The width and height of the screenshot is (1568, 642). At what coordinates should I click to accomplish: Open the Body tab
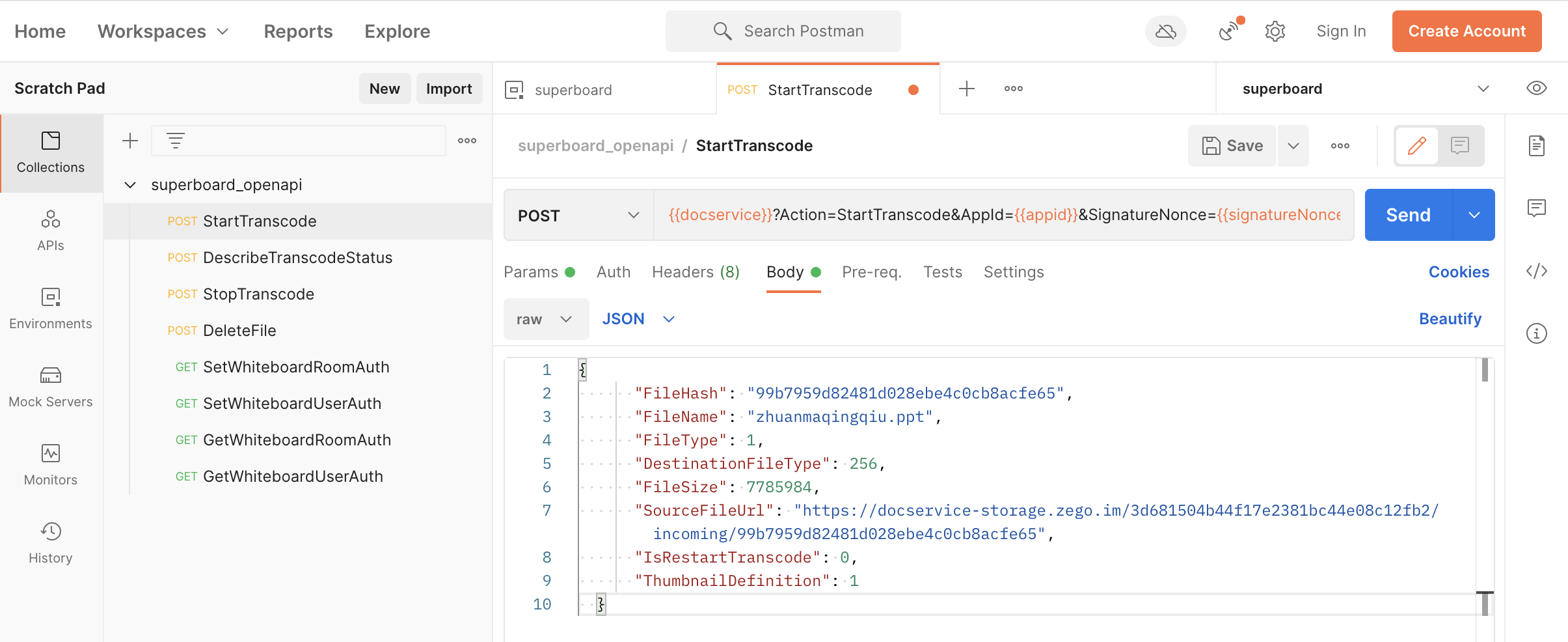coord(794,272)
